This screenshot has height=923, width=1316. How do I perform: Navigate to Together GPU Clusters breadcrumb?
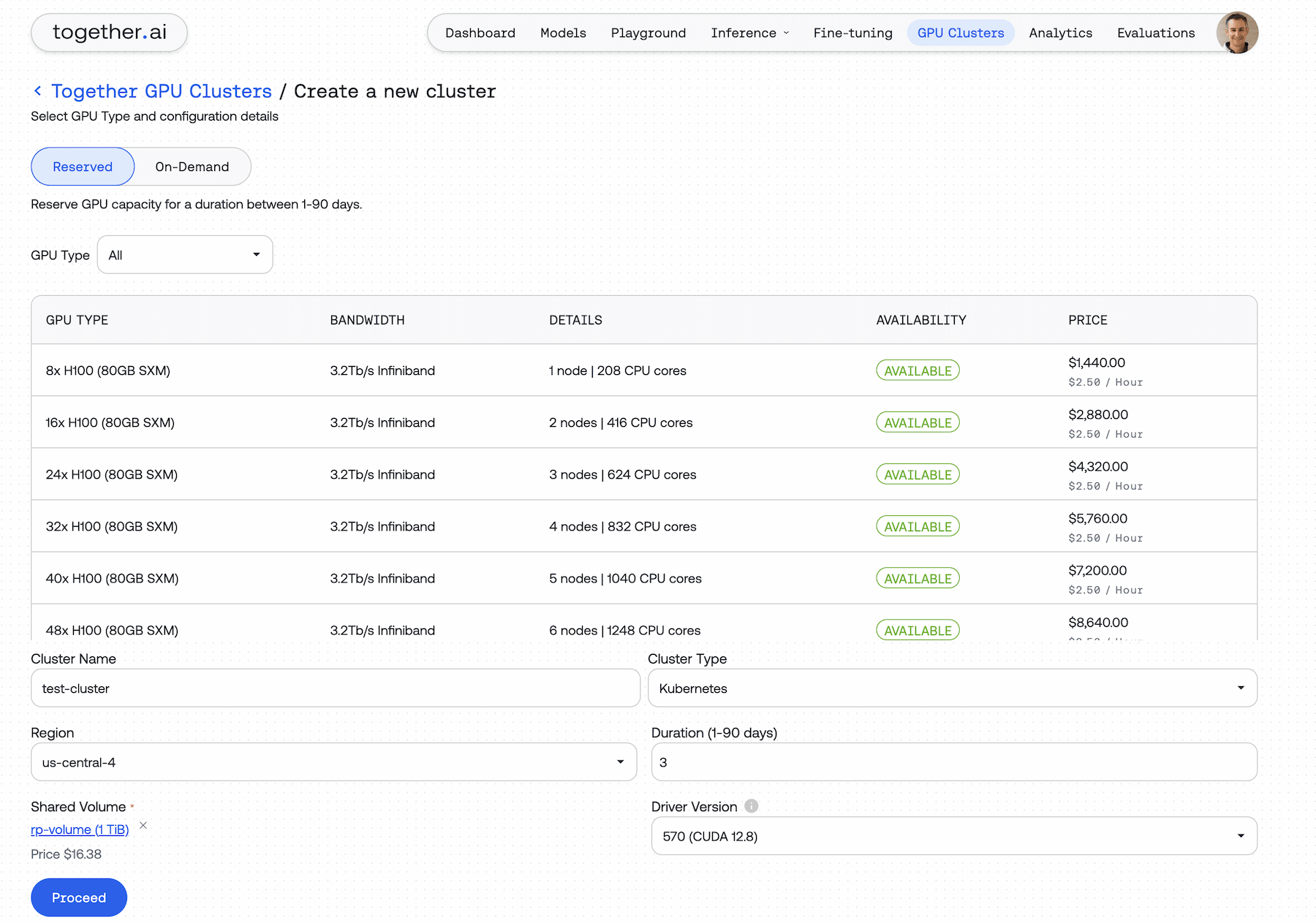point(162,91)
